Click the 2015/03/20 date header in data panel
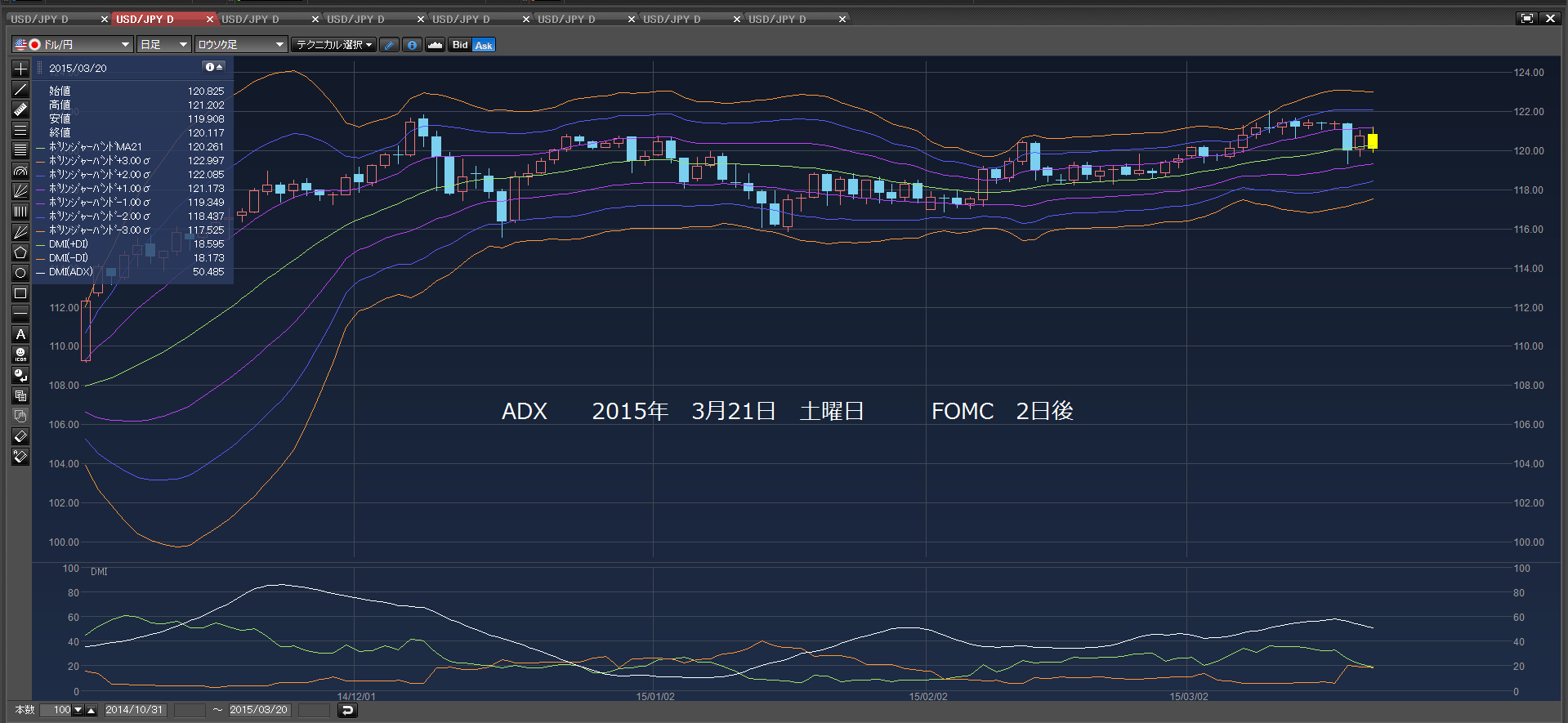 tap(78, 68)
